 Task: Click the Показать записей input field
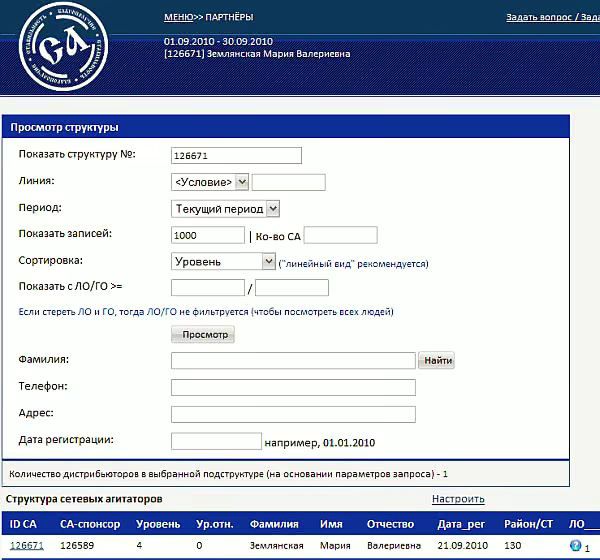click(207, 235)
